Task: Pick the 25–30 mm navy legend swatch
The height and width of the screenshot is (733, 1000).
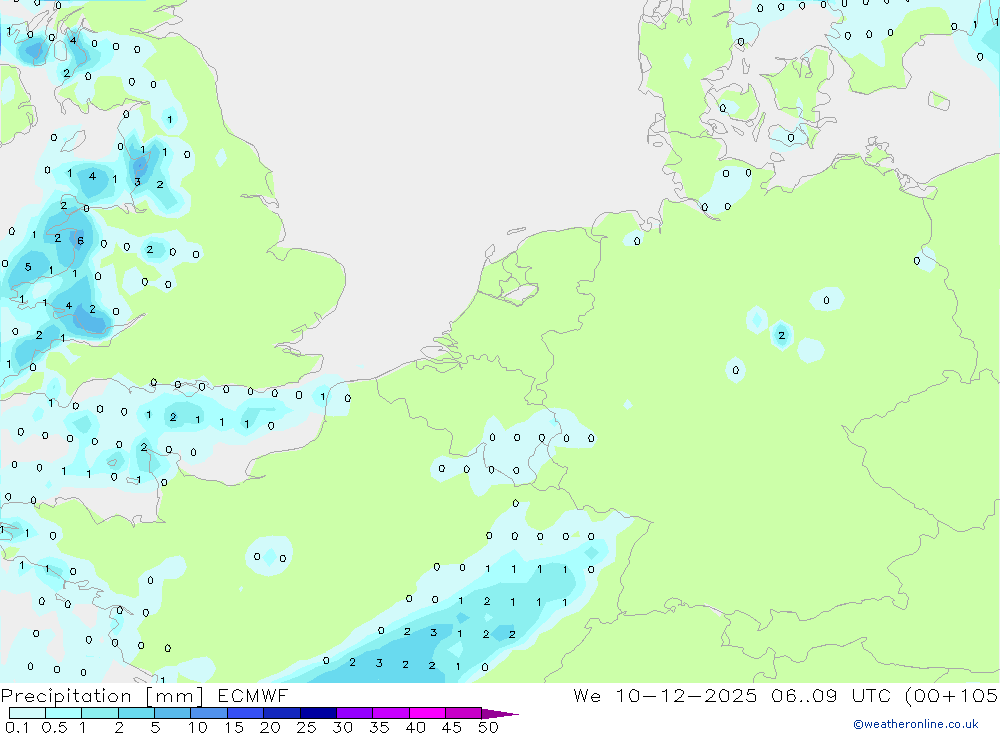Action: point(318,713)
